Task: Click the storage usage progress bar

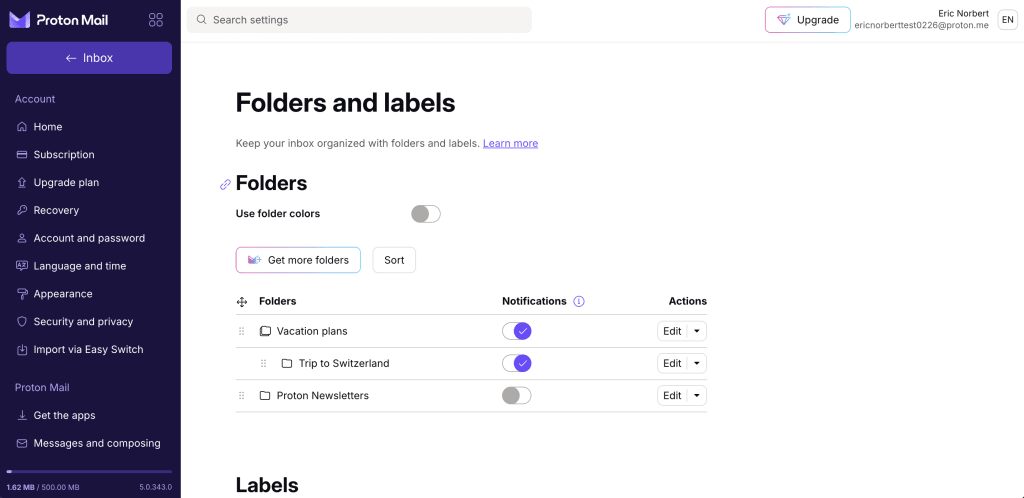Action: pyautogui.click(x=89, y=471)
